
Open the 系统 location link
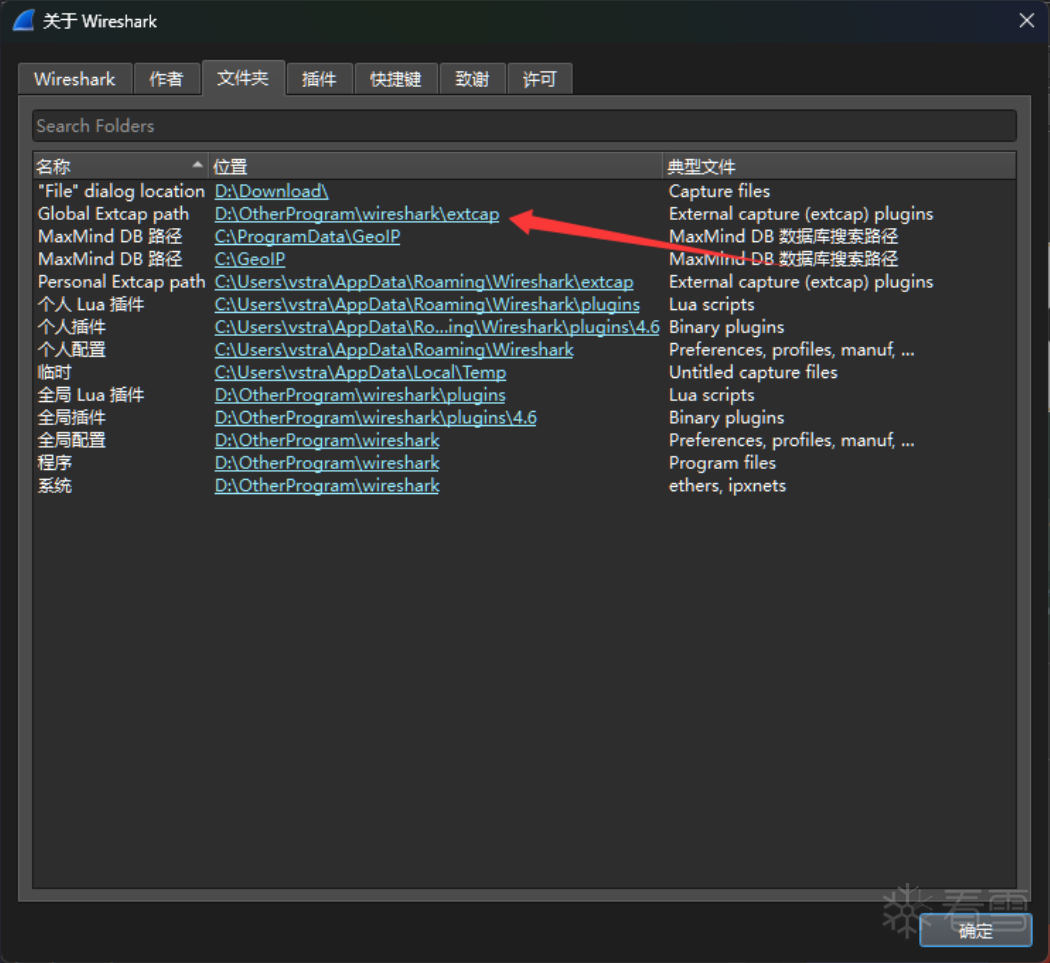pos(327,486)
